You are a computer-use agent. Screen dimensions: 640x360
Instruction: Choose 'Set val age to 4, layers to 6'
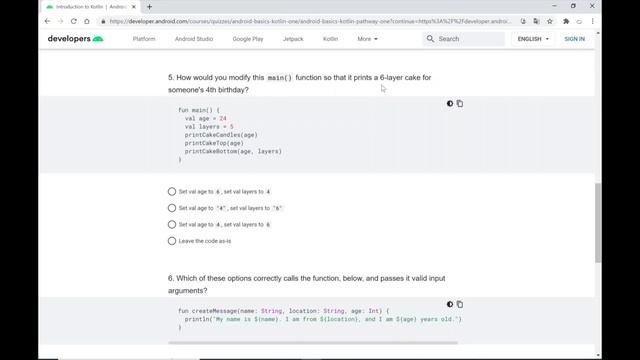tap(172, 224)
